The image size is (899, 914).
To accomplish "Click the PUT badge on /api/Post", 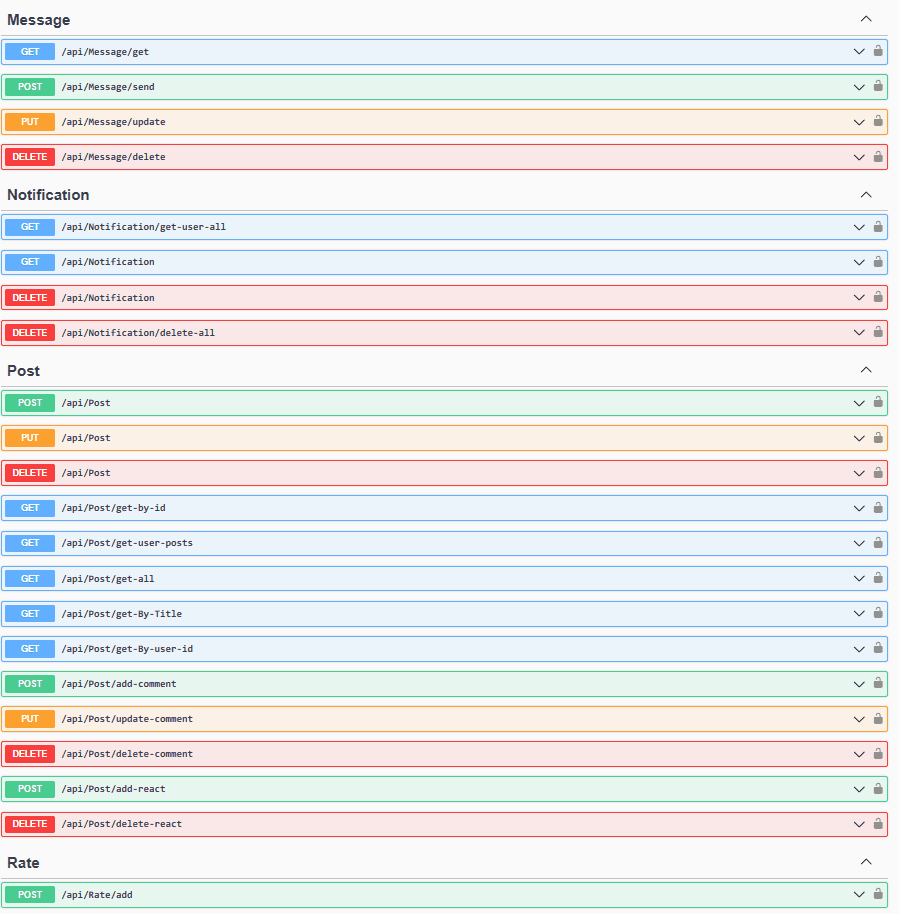I will 30,438.
